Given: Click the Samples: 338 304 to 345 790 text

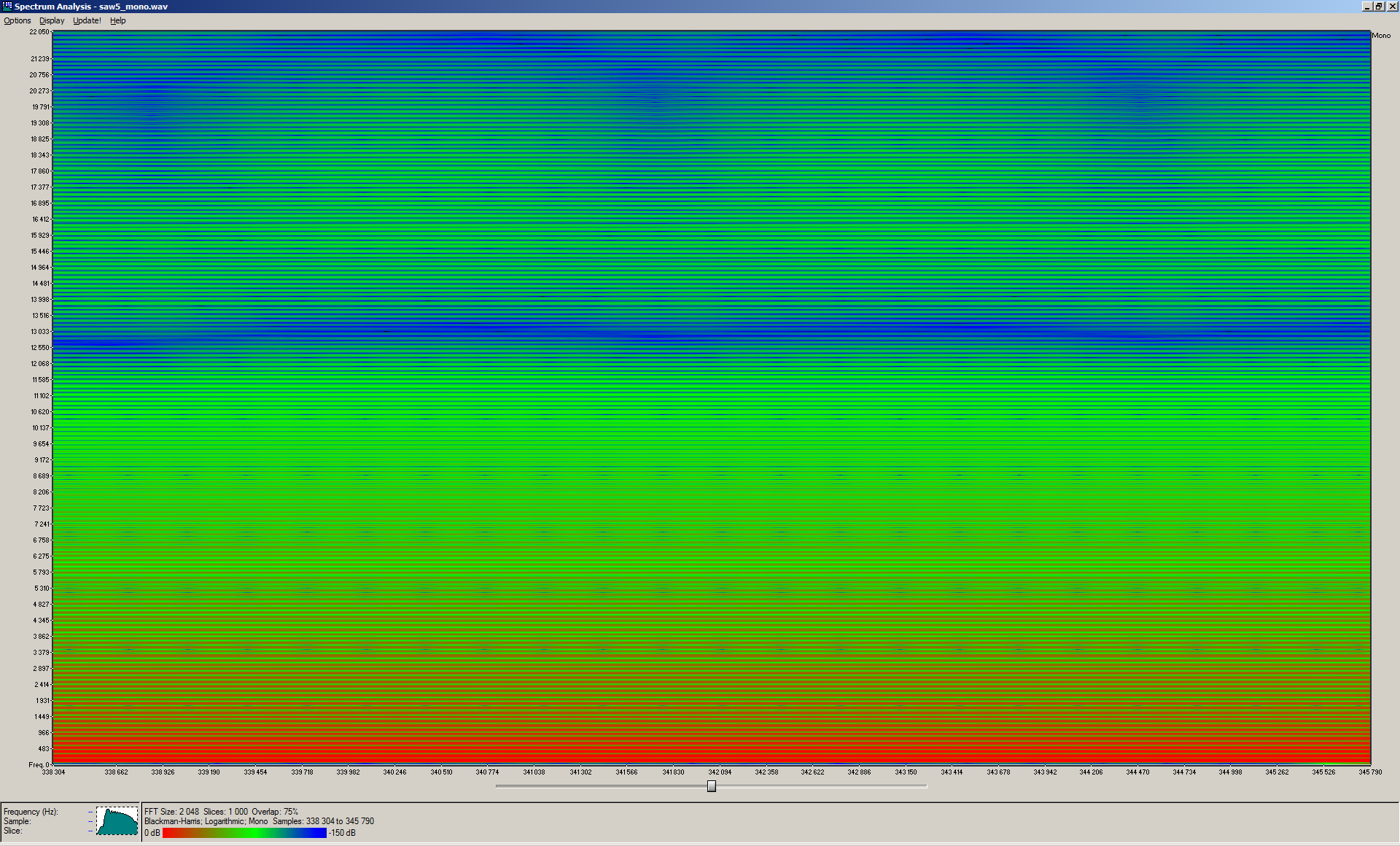Looking at the screenshot, I should tap(323, 821).
